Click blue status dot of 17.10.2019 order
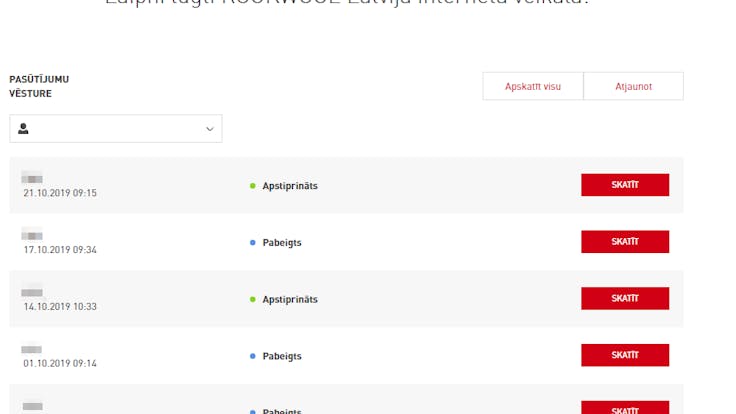The height and width of the screenshot is (414, 736). pyautogui.click(x=253, y=243)
